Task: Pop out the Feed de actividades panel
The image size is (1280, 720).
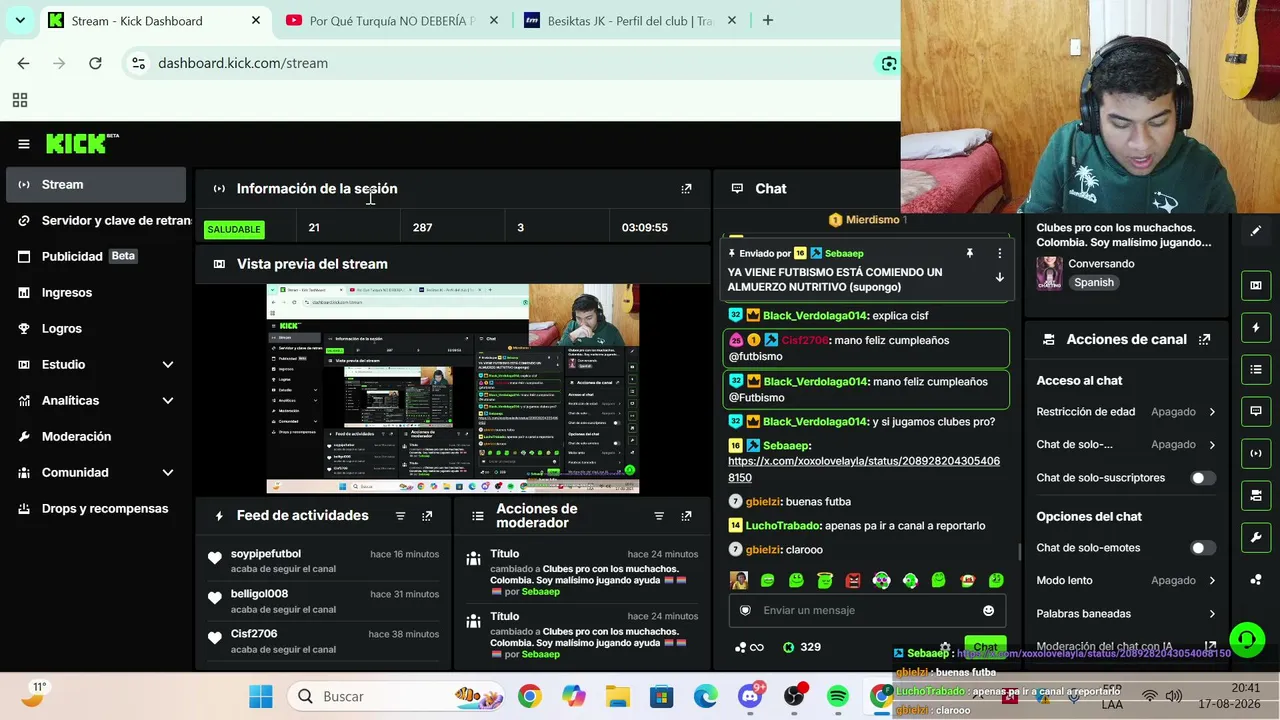Action: tap(427, 516)
